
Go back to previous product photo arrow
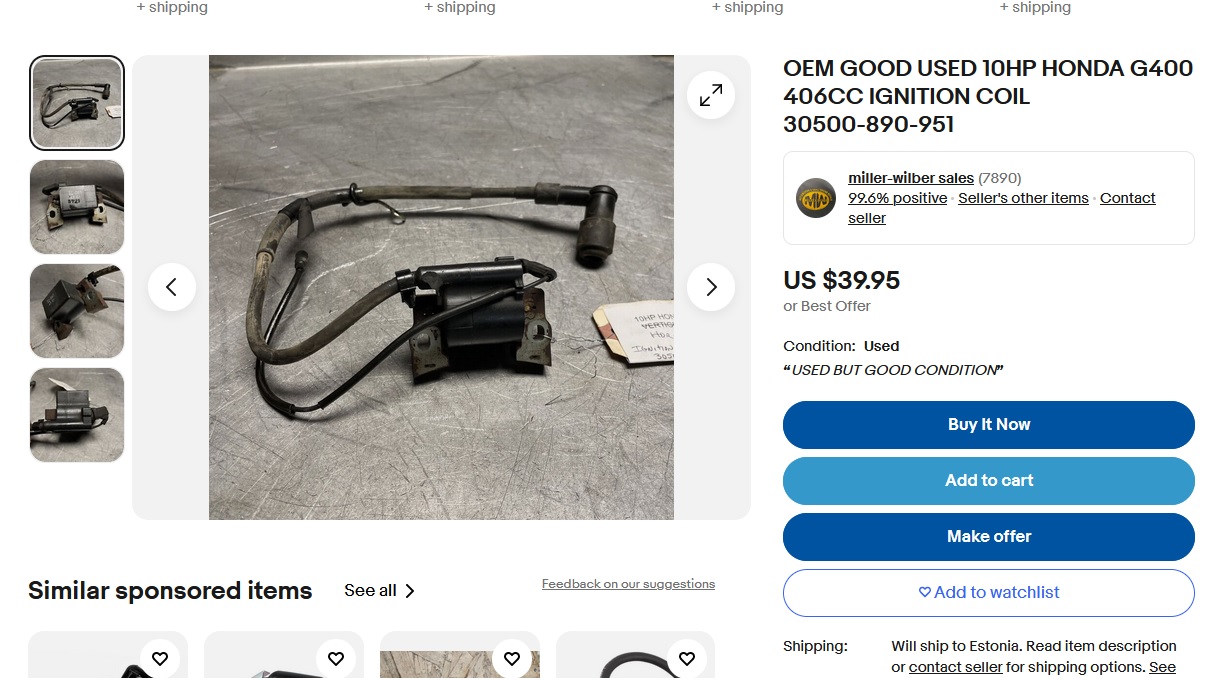(x=172, y=287)
